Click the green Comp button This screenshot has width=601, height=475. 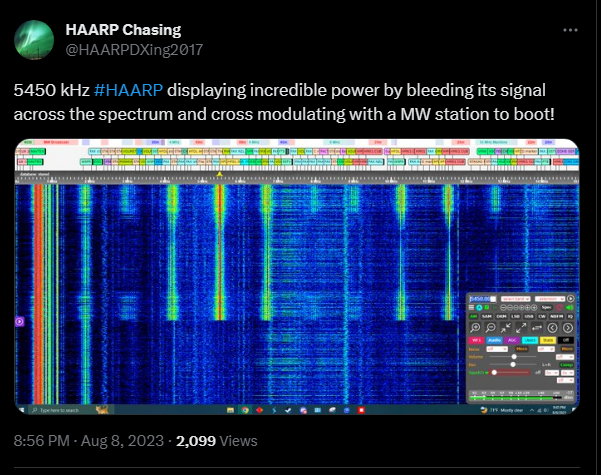[x=567, y=365]
